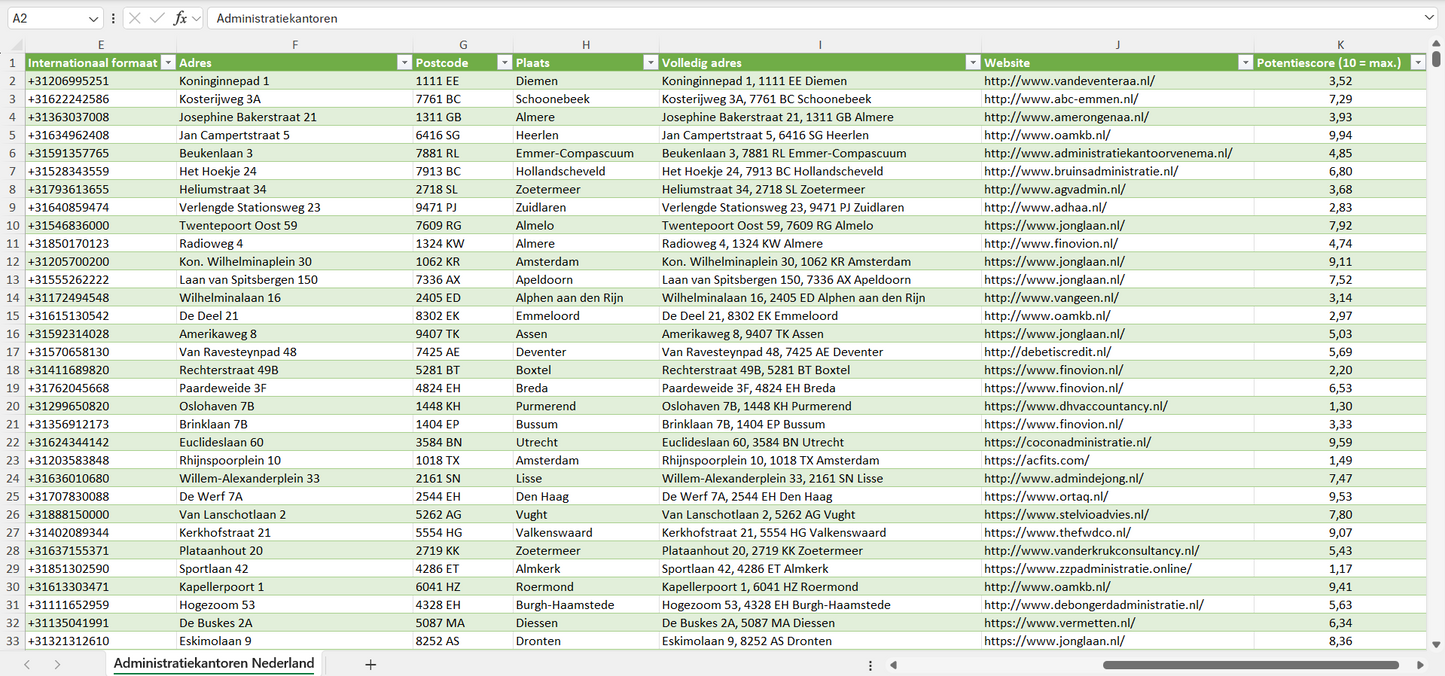Select cell with phone +31888150000
The image size is (1445, 676).
tap(101, 514)
